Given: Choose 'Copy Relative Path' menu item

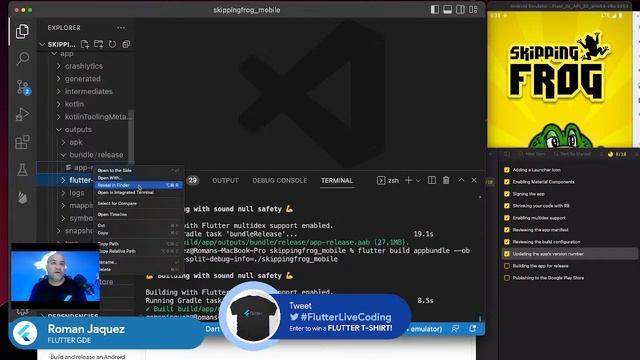Looking at the screenshot, I should click(x=139, y=251).
